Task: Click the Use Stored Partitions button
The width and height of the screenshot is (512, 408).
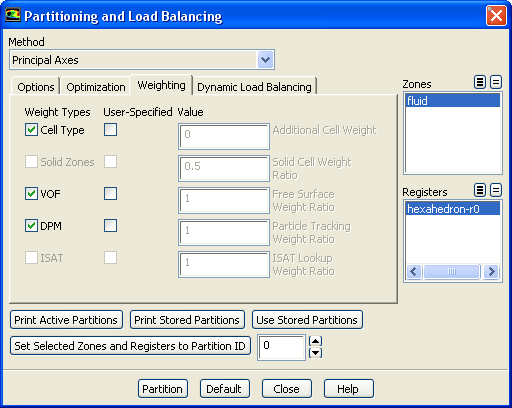Action: [x=307, y=320]
